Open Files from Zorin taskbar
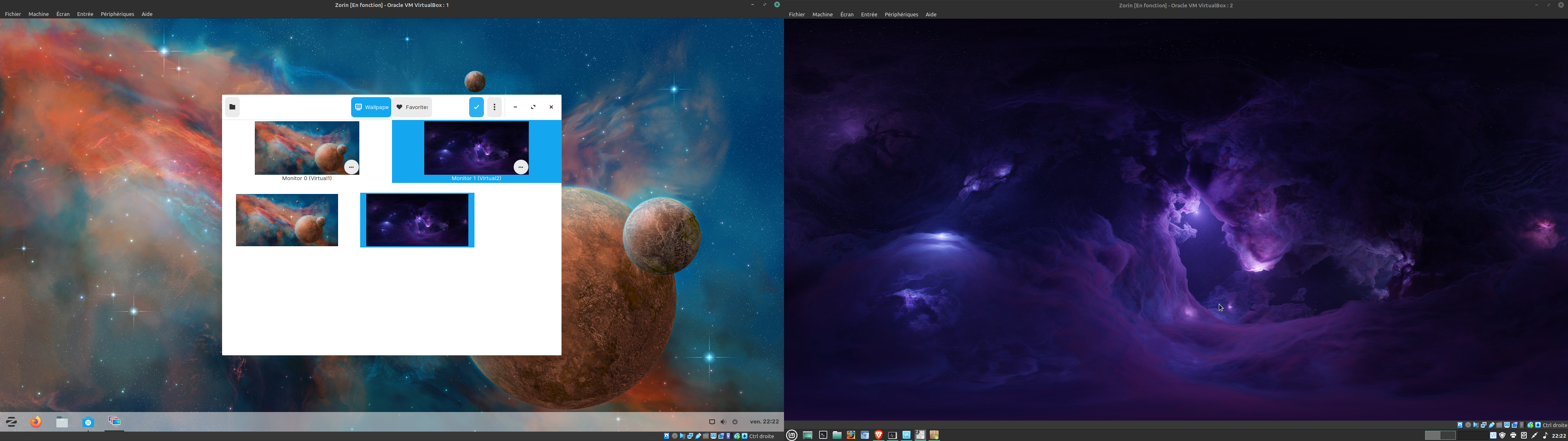The width and height of the screenshot is (1568, 441). (62, 421)
